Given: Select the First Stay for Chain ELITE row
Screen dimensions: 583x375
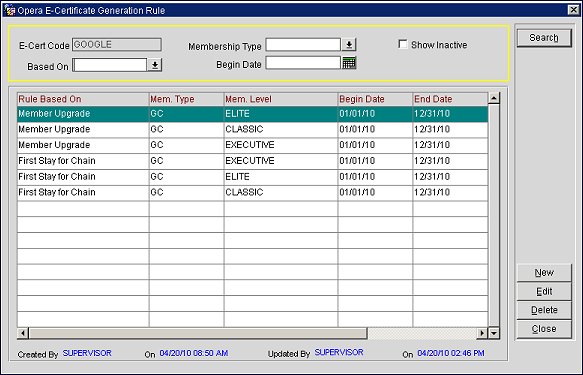Looking at the screenshot, I should [252, 177].
